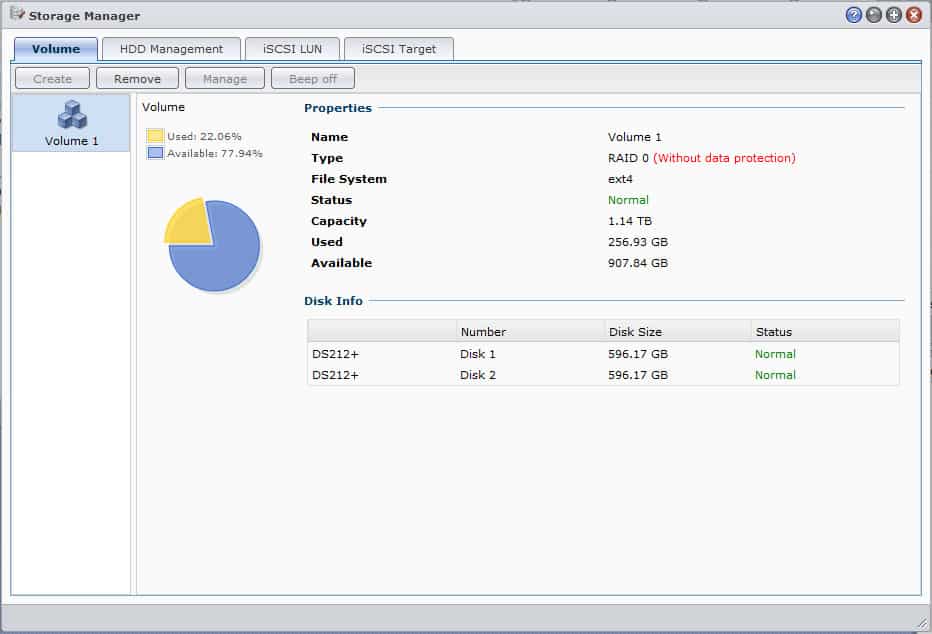932x634 pixels.
Task: Click the Type property label
Action: pos(327,158)
